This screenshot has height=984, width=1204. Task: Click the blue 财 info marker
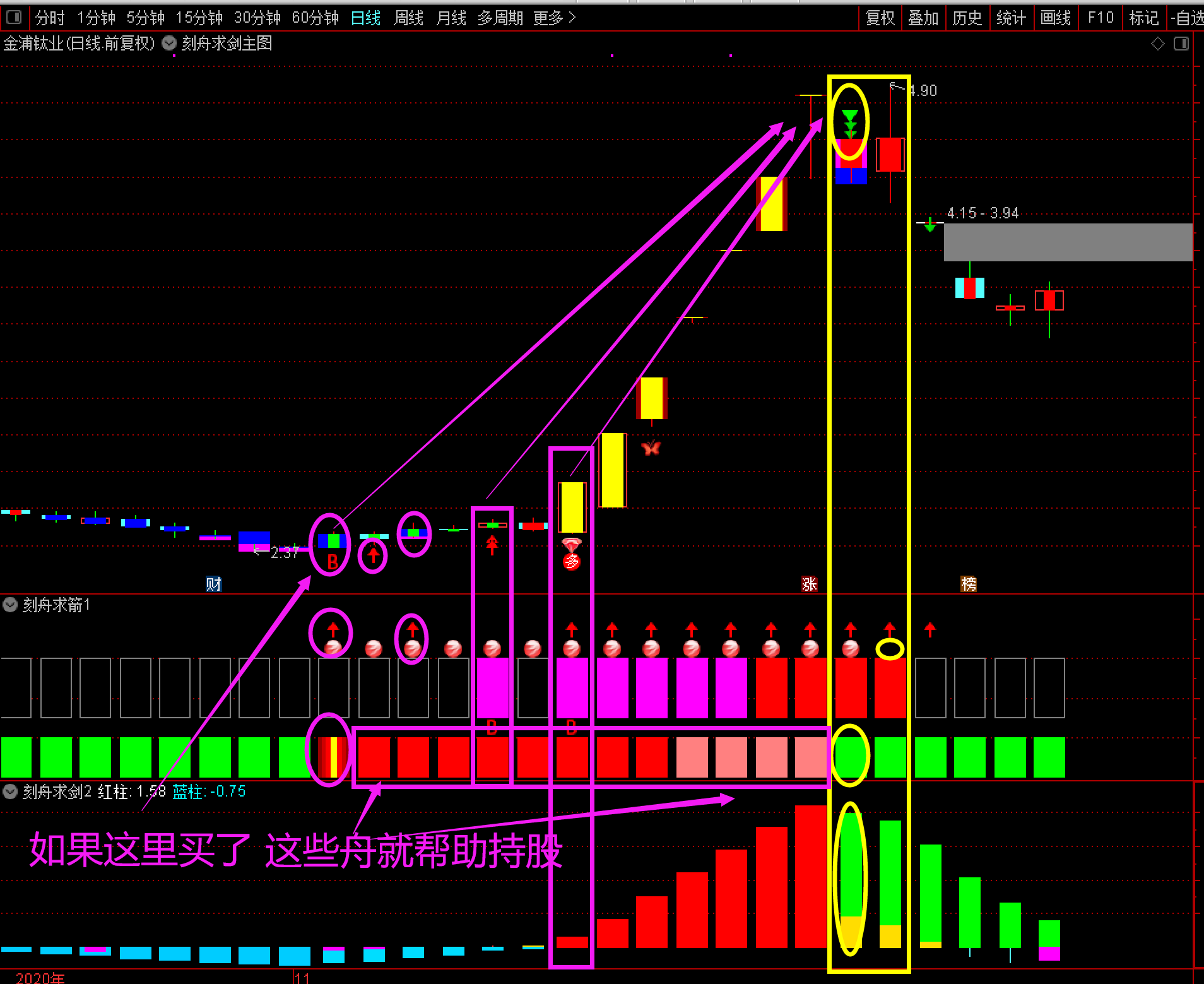tap(213, 584)
